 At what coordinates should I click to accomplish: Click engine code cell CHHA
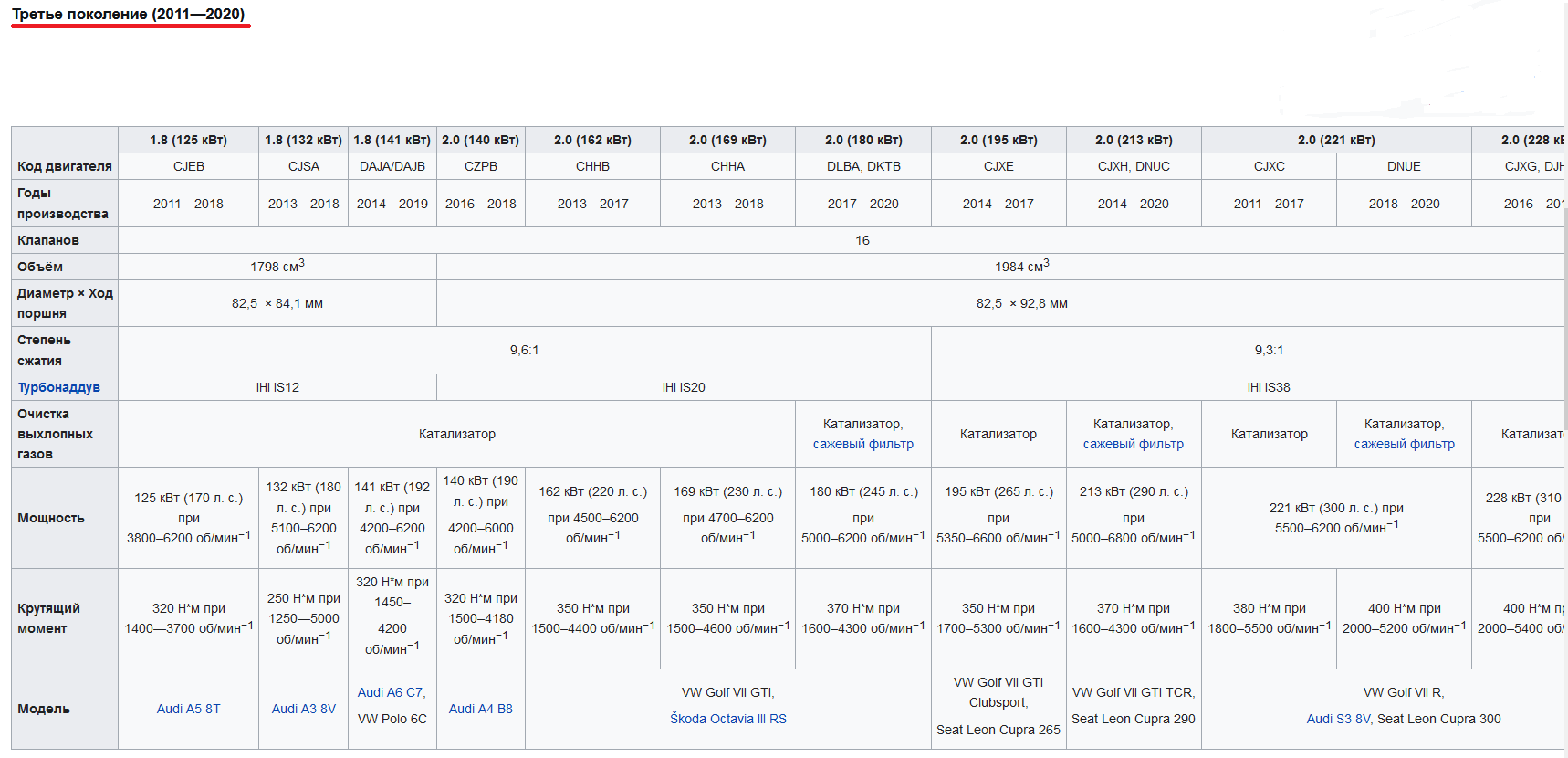click(x=727, y=166)
